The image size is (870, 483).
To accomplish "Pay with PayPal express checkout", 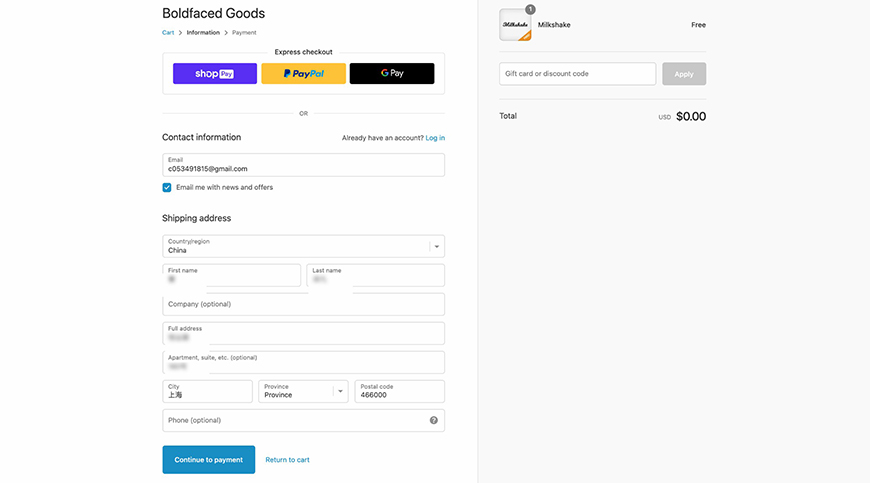I will pyautogui.click(x=304, y=74).
